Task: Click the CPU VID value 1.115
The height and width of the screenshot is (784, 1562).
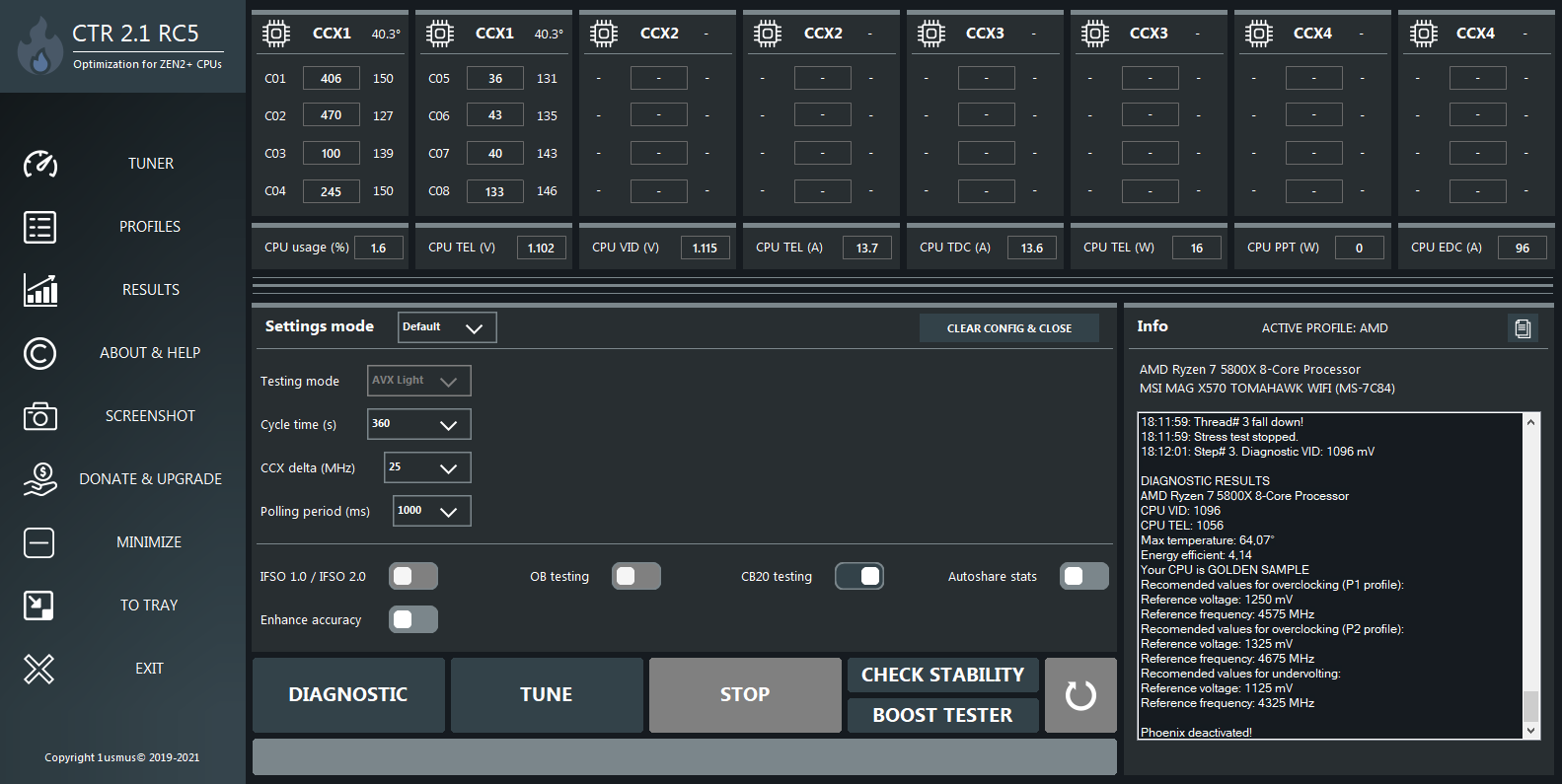Action: click(706, 248)
